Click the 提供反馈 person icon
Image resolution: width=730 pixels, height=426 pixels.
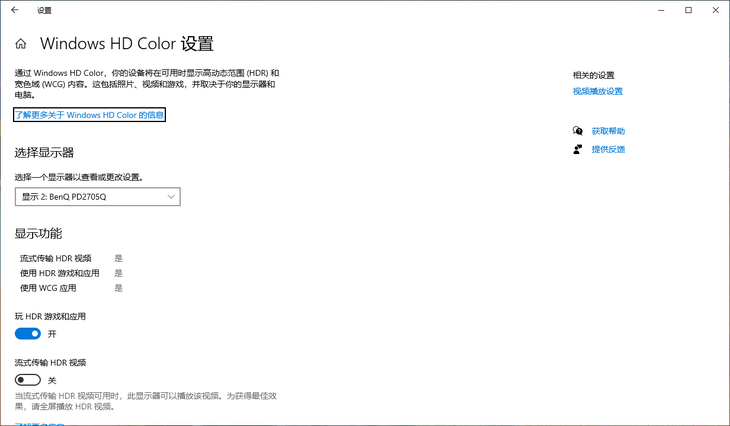click(577, 149)
